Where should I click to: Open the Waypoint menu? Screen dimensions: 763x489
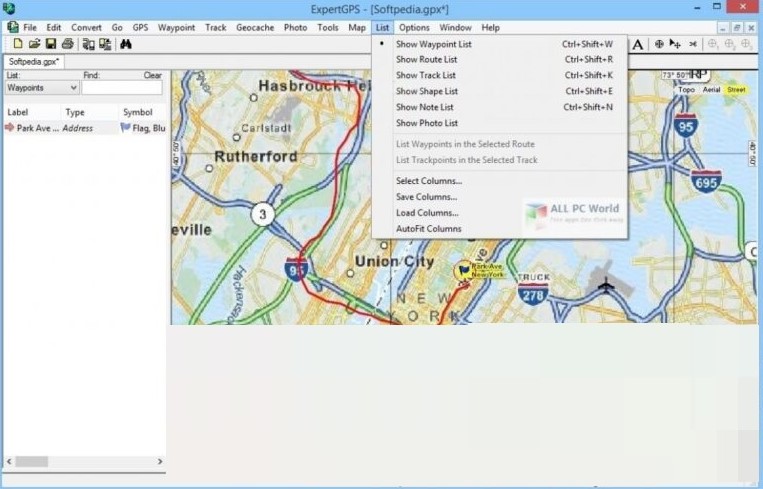click(176, 28)
